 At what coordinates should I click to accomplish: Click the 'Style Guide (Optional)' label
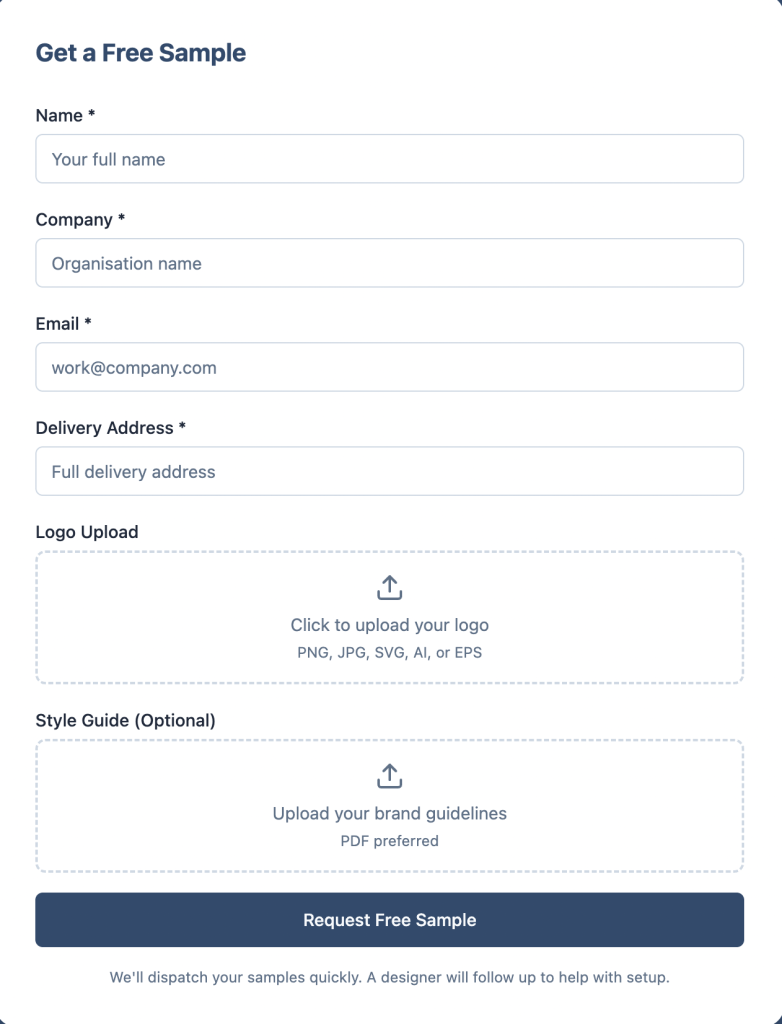coord(125,720)
